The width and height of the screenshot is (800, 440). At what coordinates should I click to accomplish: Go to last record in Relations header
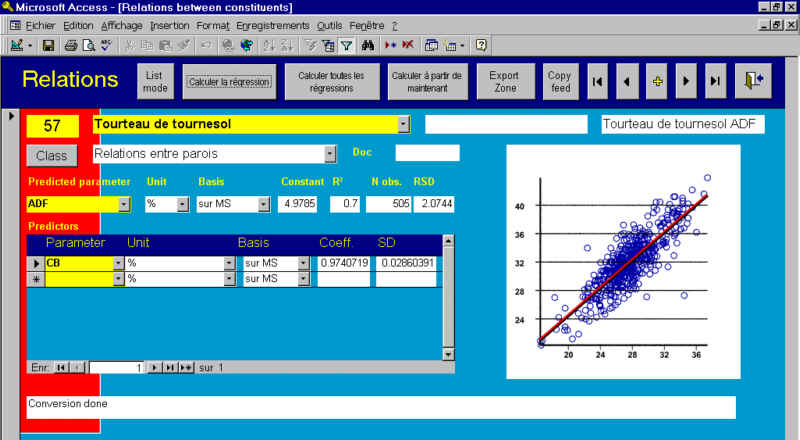(x=715, y=81)
